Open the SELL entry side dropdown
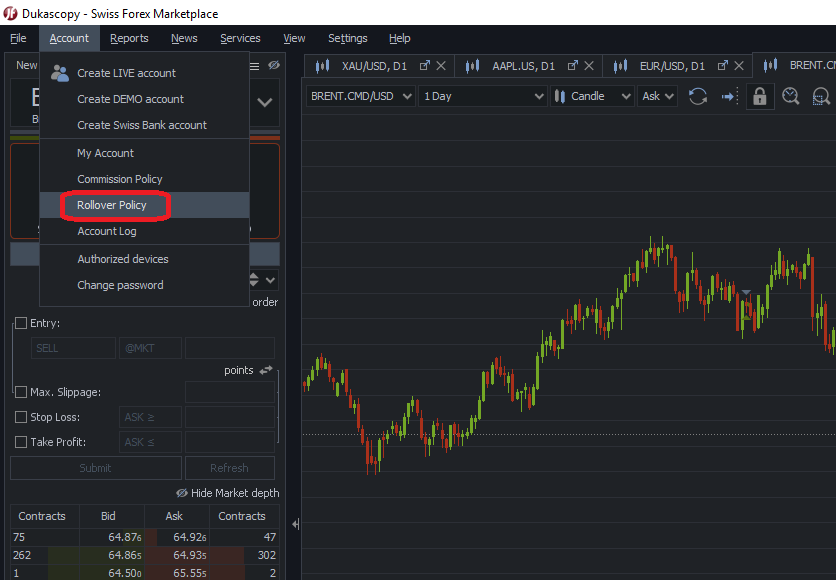Viewport: 836px width, 580px height. (73, 348)
